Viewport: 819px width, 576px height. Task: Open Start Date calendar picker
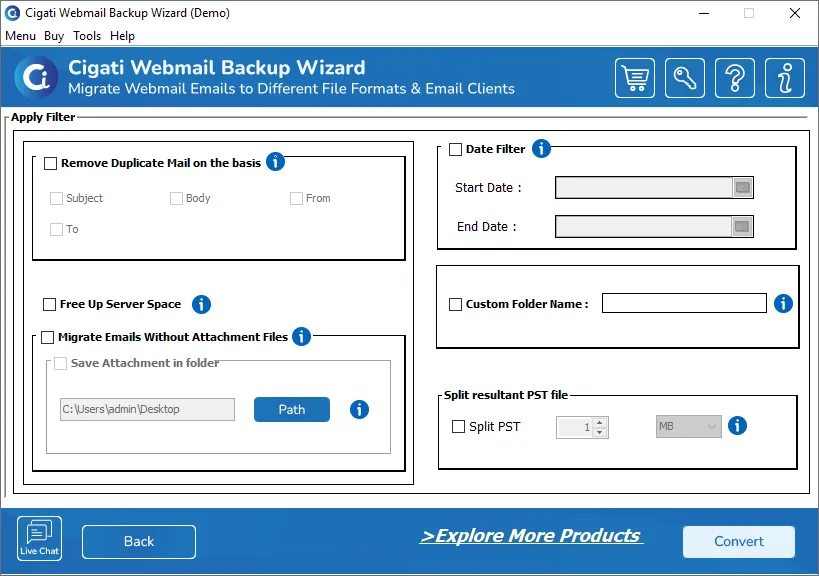click(742, 187)
